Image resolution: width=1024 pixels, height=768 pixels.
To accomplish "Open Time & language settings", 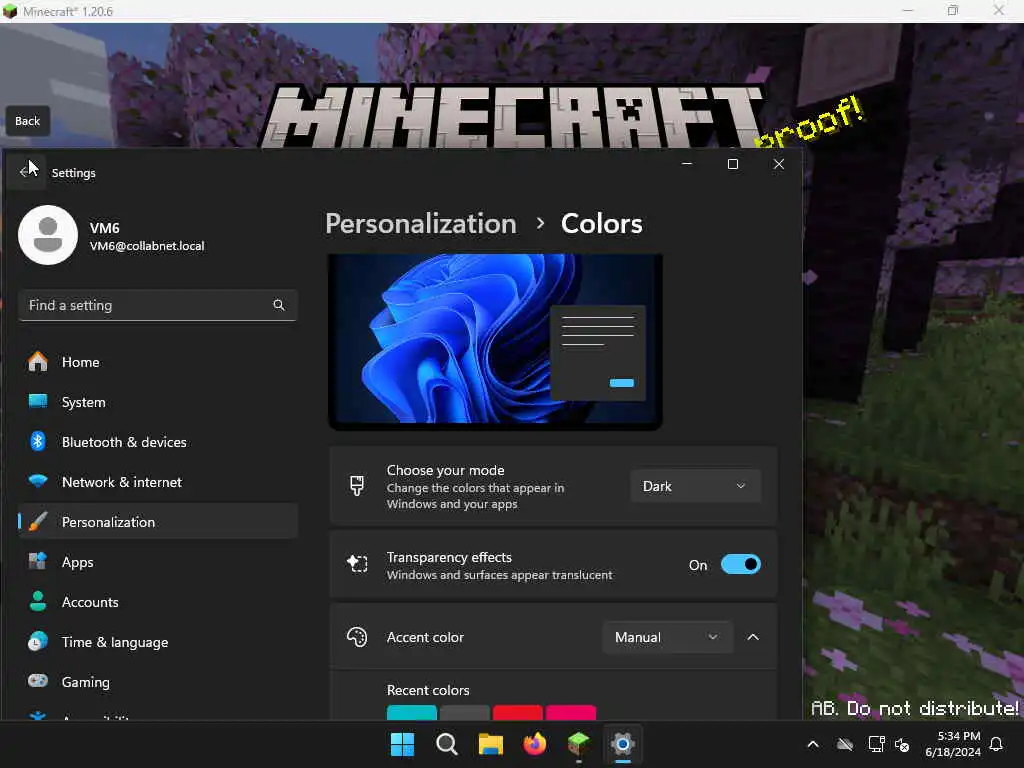I will [158, 642].
